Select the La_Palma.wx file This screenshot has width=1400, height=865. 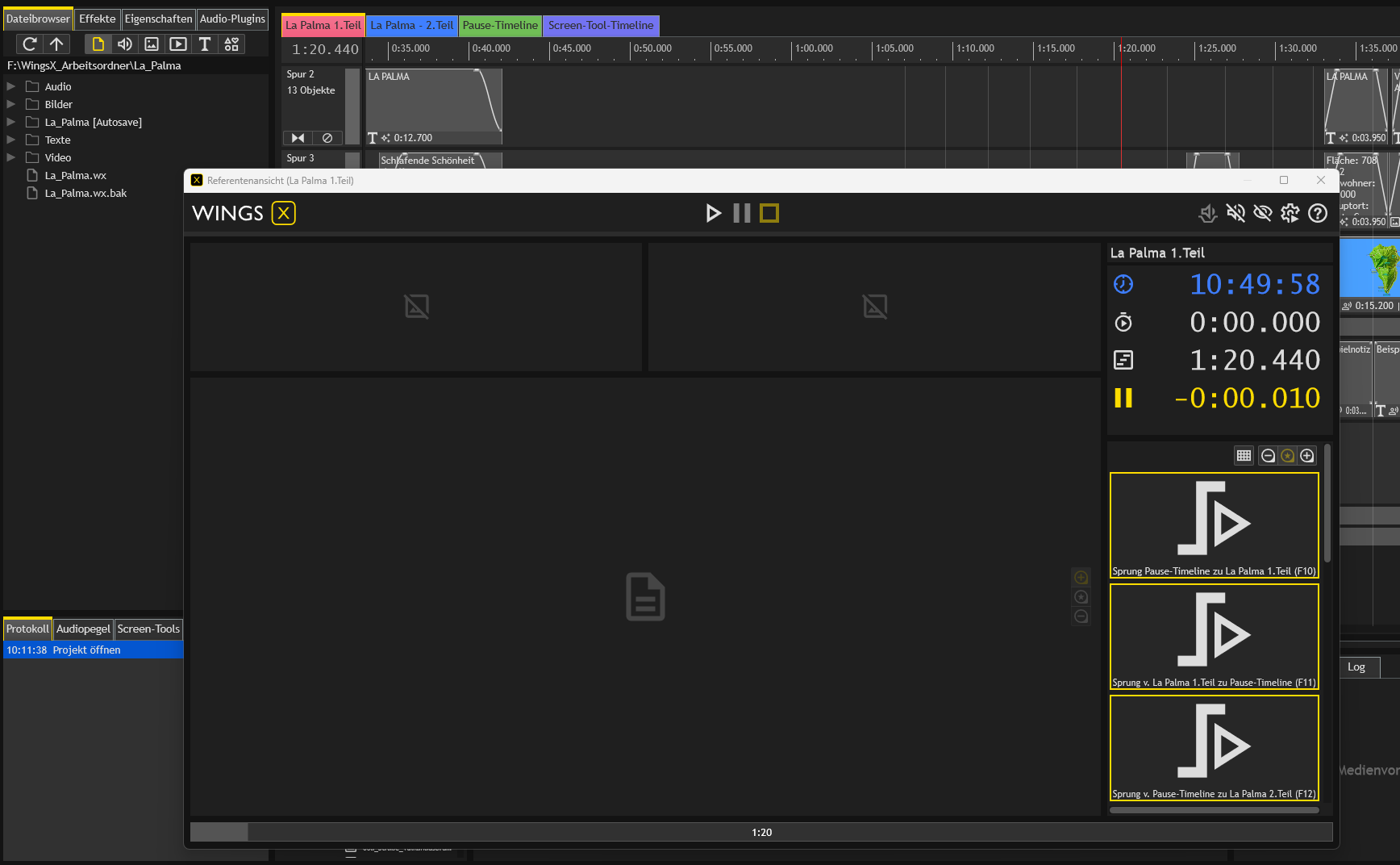point(75,175)
